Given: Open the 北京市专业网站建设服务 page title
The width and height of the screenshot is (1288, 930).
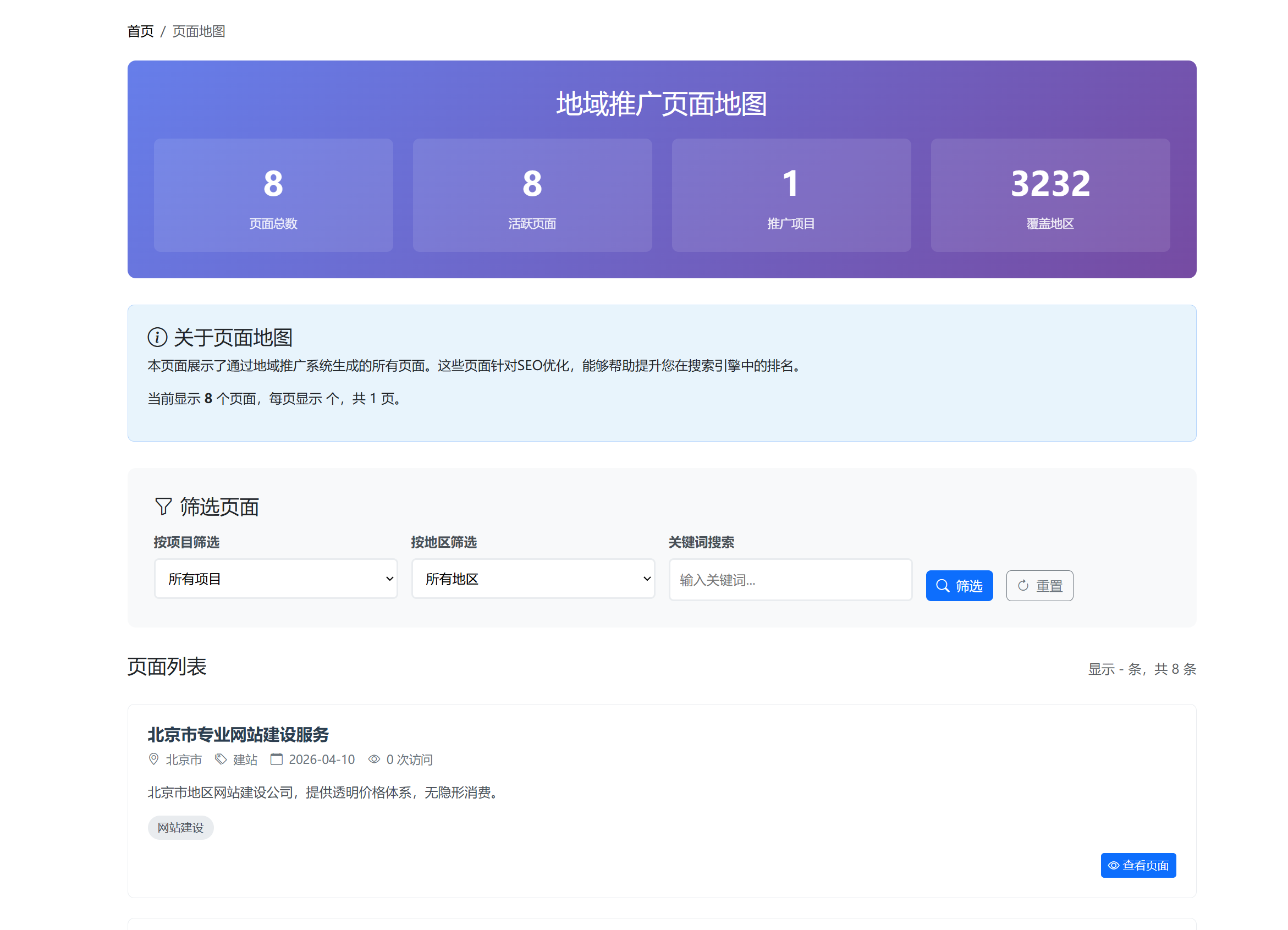Looking at the screenshot, I should point(238,734).
